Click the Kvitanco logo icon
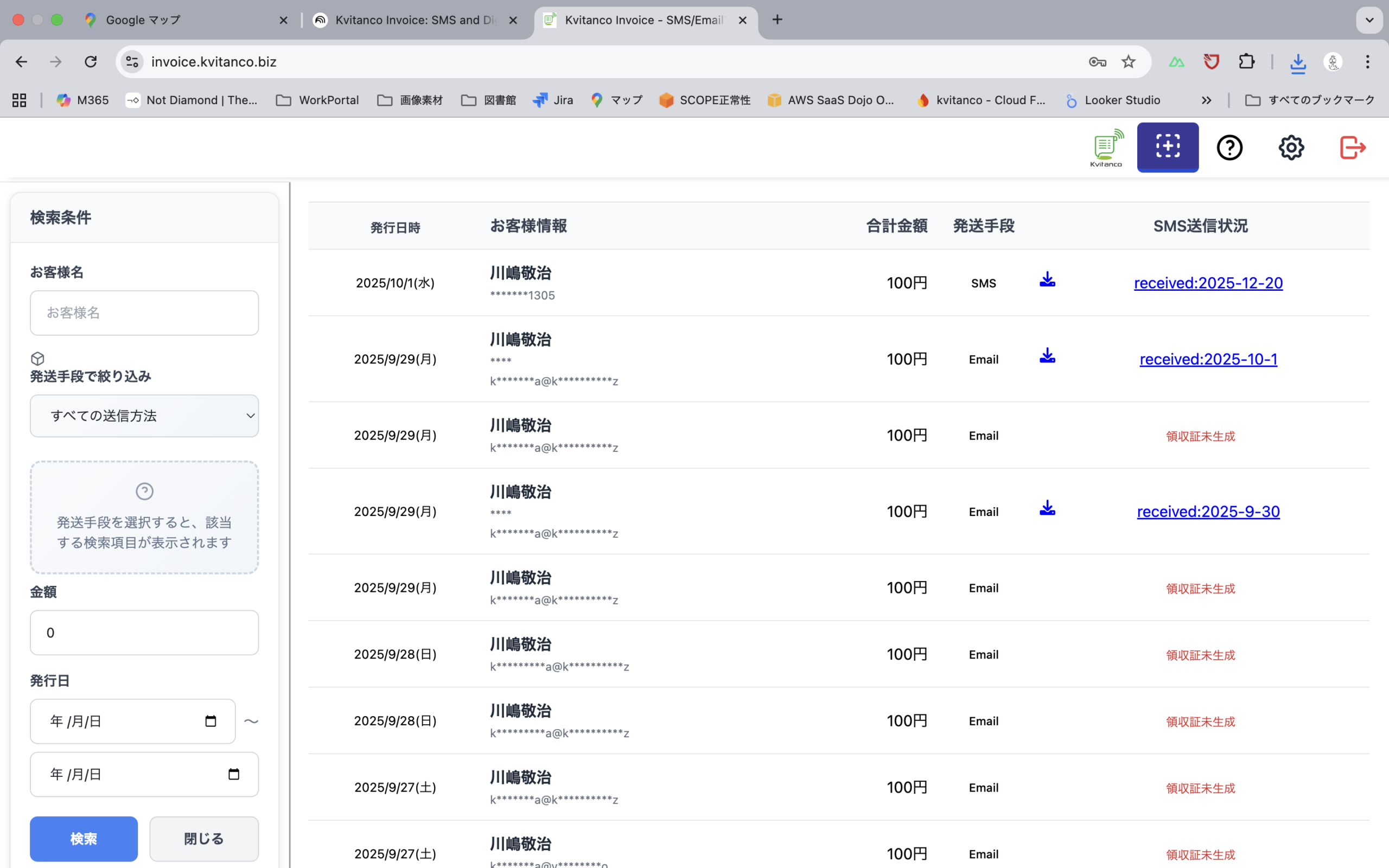This screenshot has width=1389, height=868. coord(1106,148)
